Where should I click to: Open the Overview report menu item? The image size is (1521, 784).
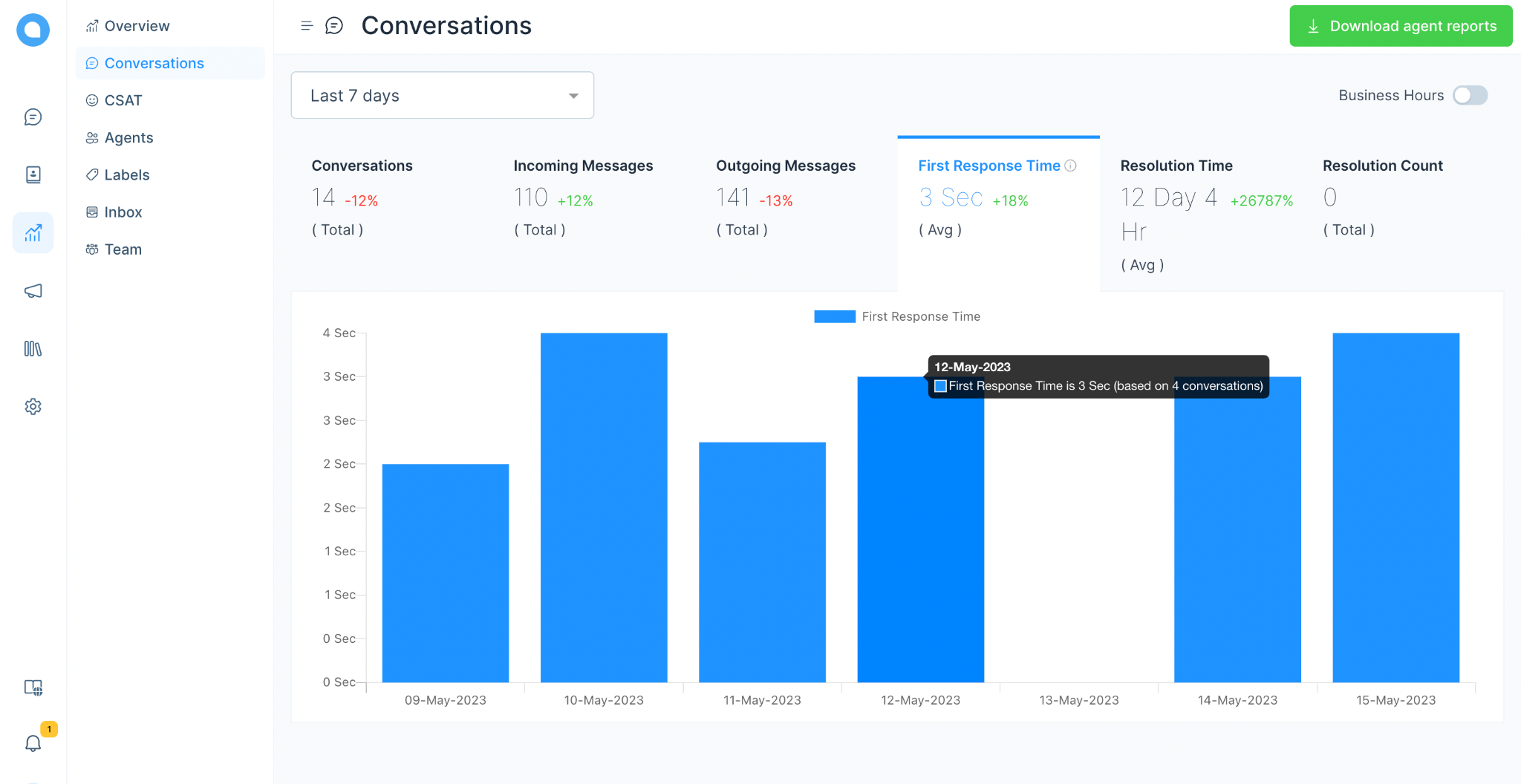[x=169, y=26]
